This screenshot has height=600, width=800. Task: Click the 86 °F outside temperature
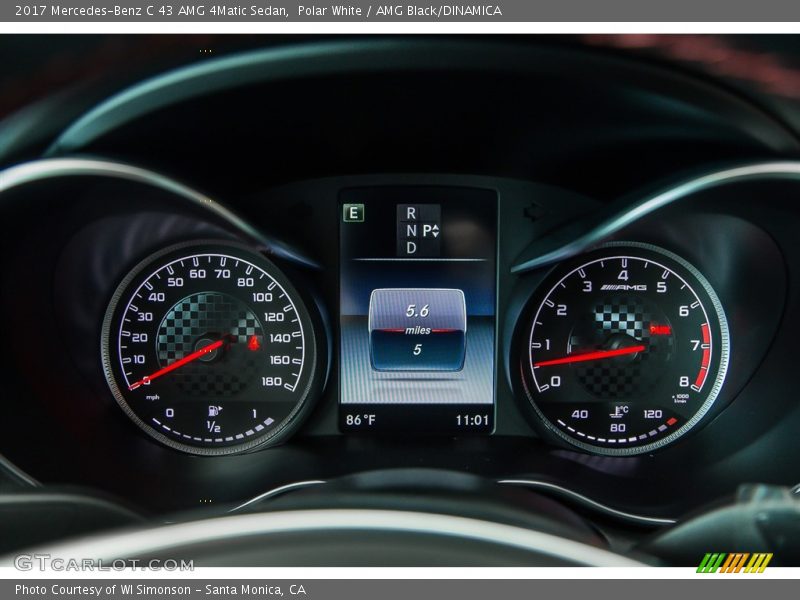pos(360,420)
